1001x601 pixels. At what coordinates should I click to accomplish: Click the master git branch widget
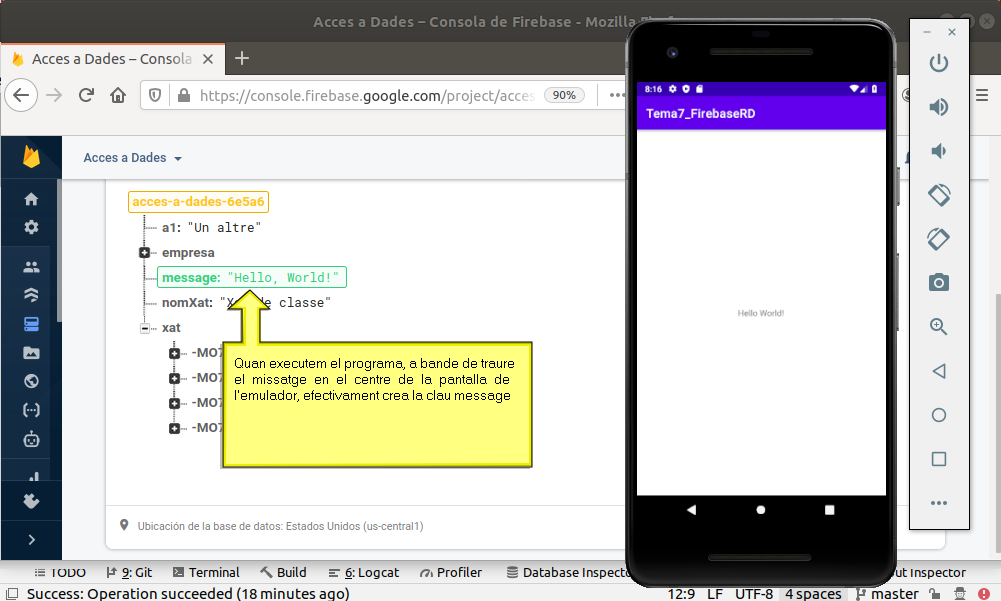pyautogui.click(x=887, y=594)
